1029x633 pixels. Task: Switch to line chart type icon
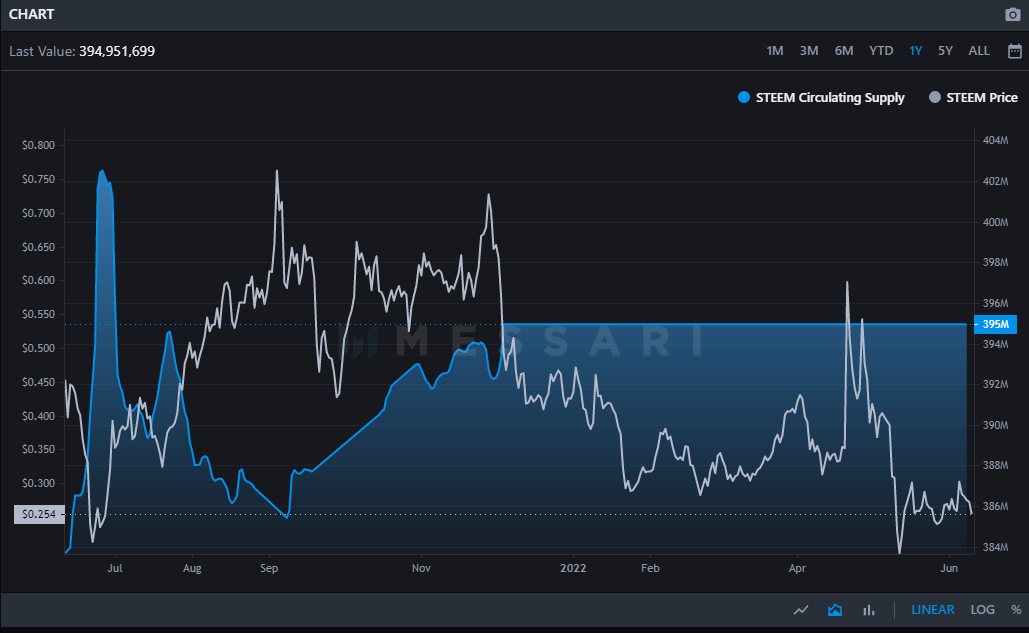[x=801, y=610]
